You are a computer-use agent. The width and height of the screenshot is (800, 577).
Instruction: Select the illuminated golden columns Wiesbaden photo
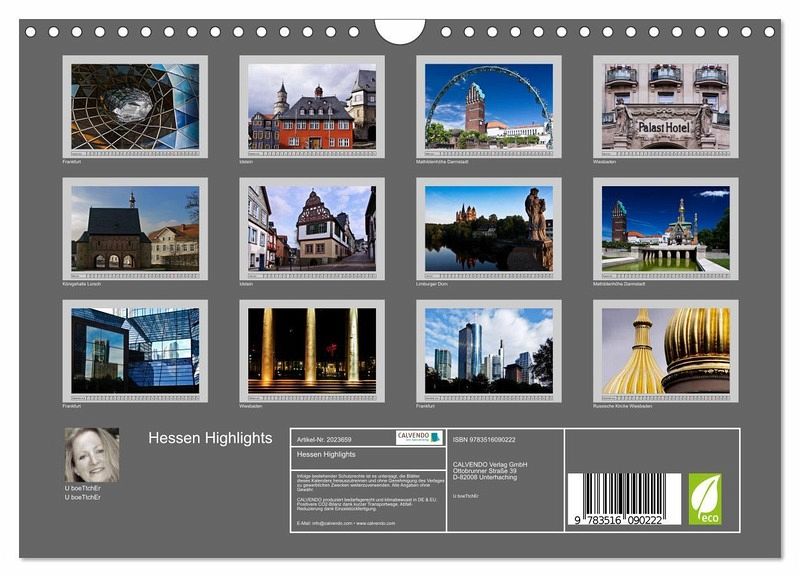click(312, 351)
